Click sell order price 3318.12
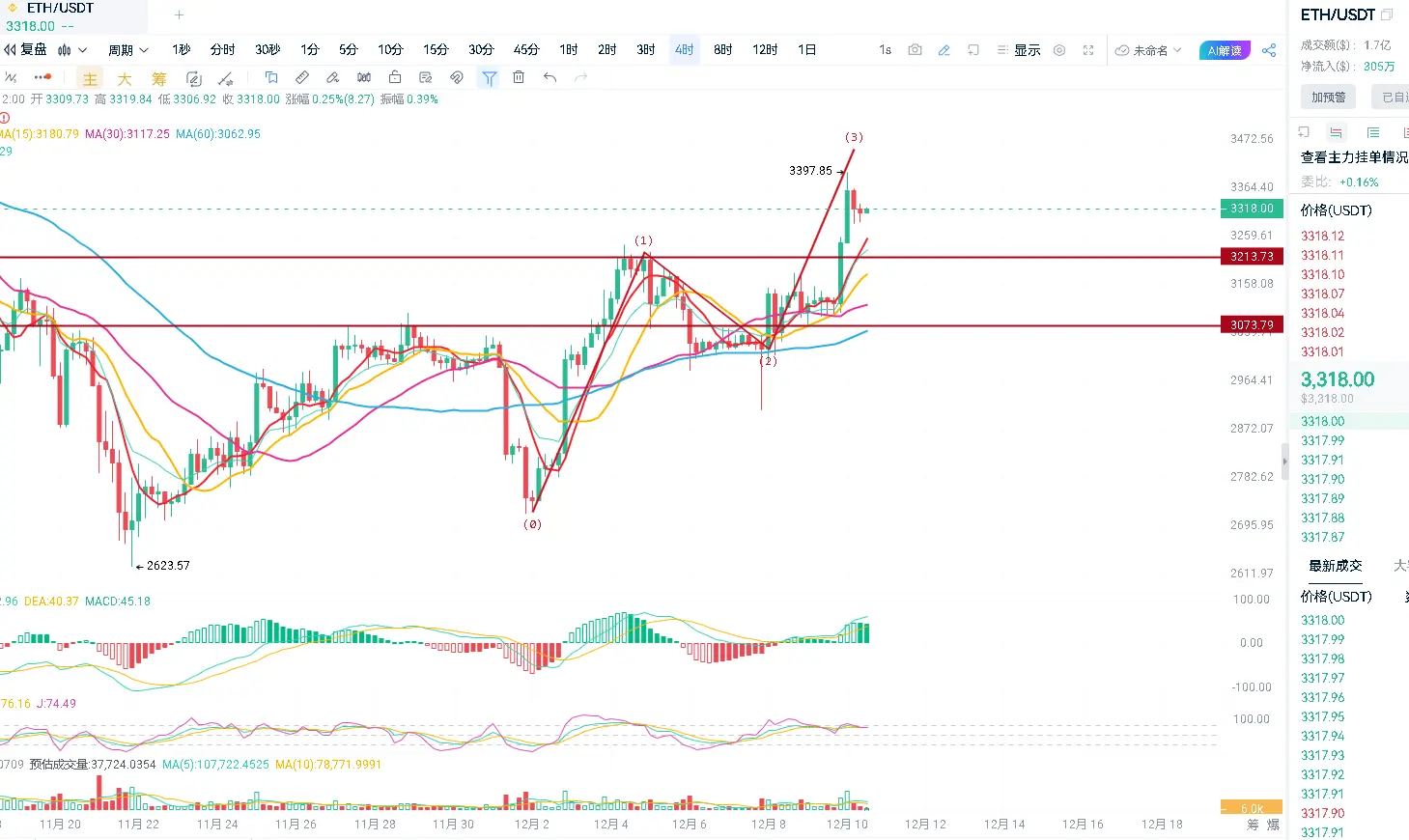Image resolution: width=1409 pixels, height=840 pixels. [x=1322, y=236]
